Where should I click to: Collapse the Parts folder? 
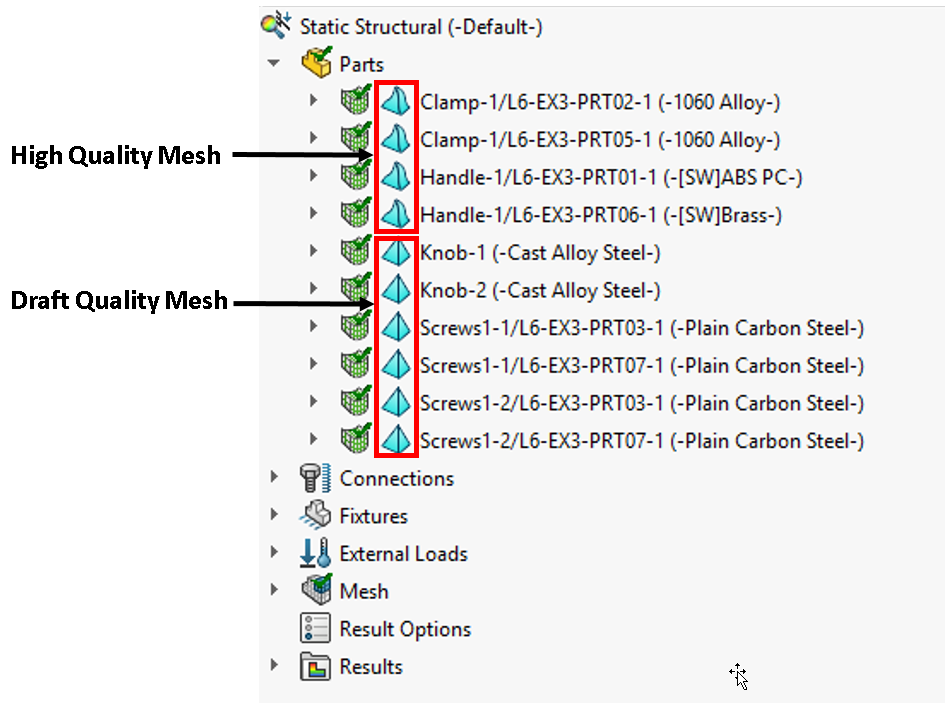click(274, 64)
